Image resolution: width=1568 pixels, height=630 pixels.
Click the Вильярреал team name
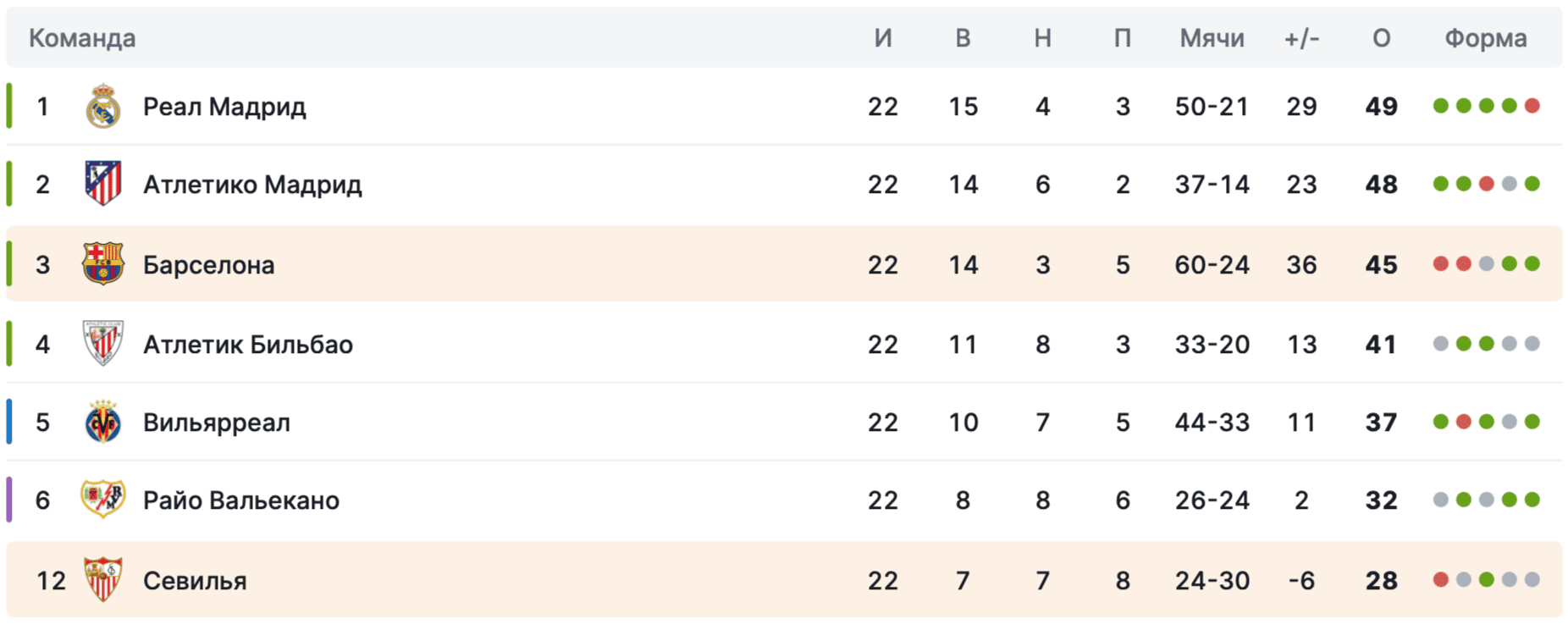[x=216, y=423]
